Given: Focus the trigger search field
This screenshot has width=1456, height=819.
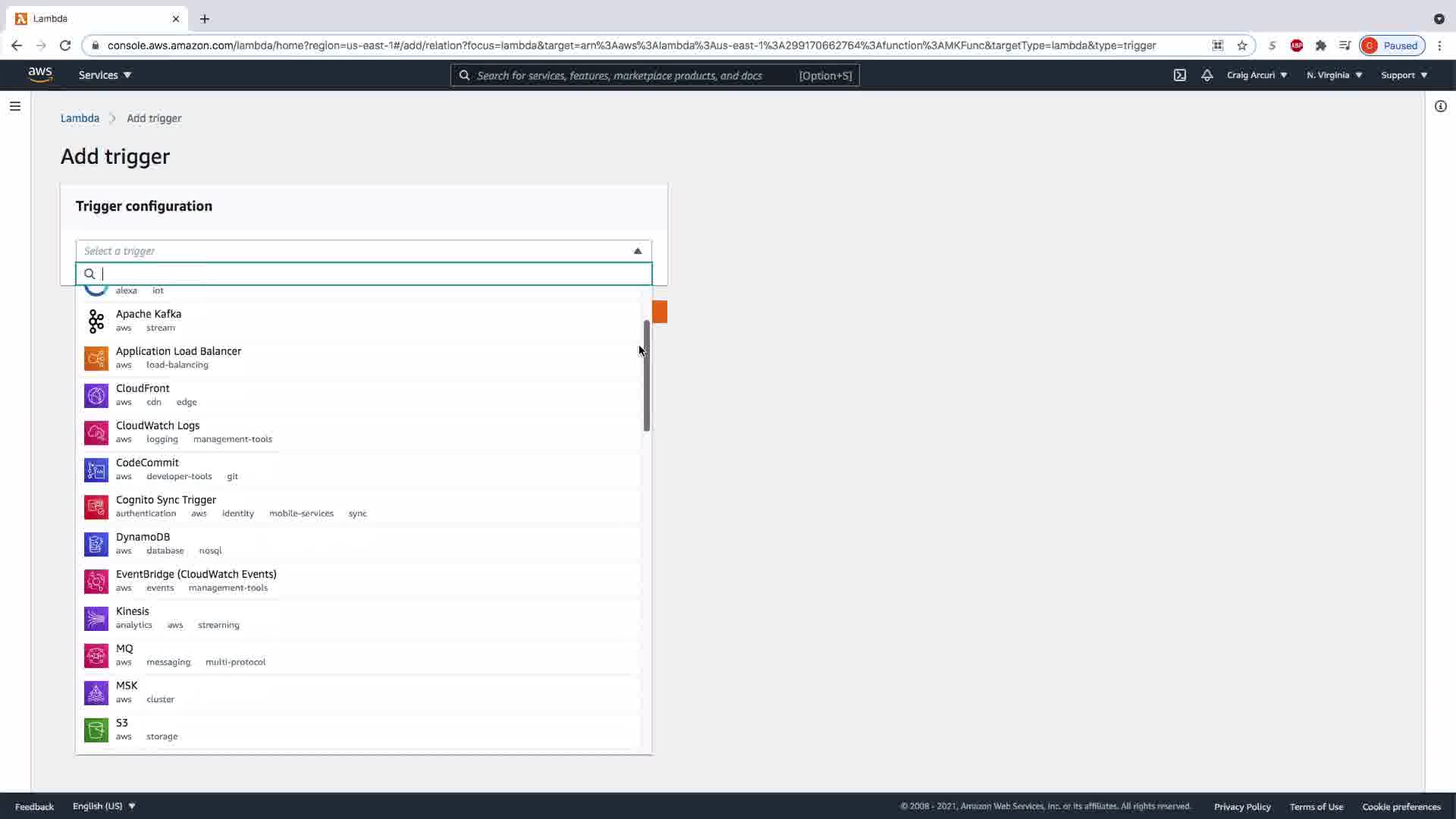Looking at the screenshot, I should 372,274.
